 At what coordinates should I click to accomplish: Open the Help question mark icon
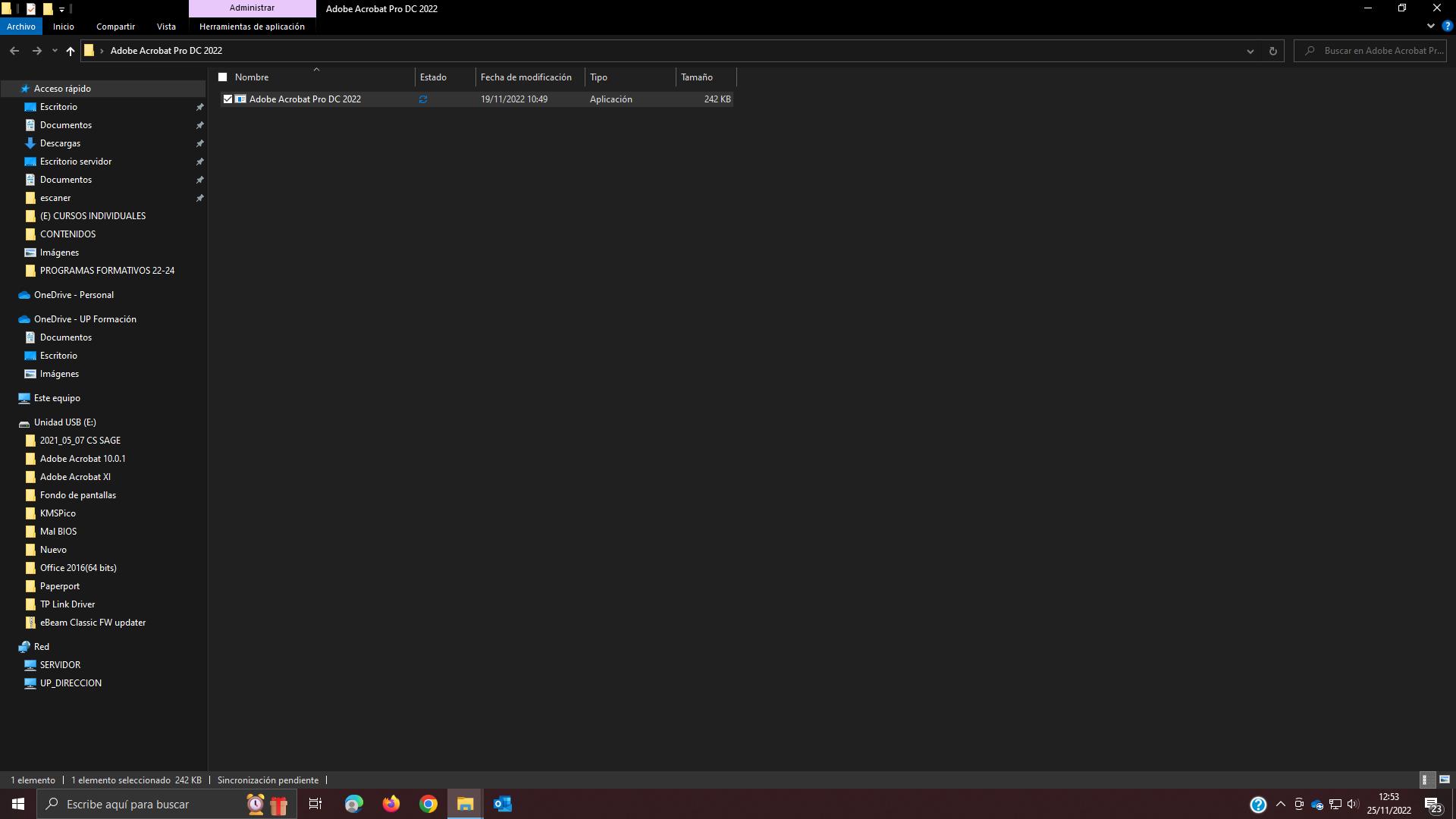[1447, 26]
